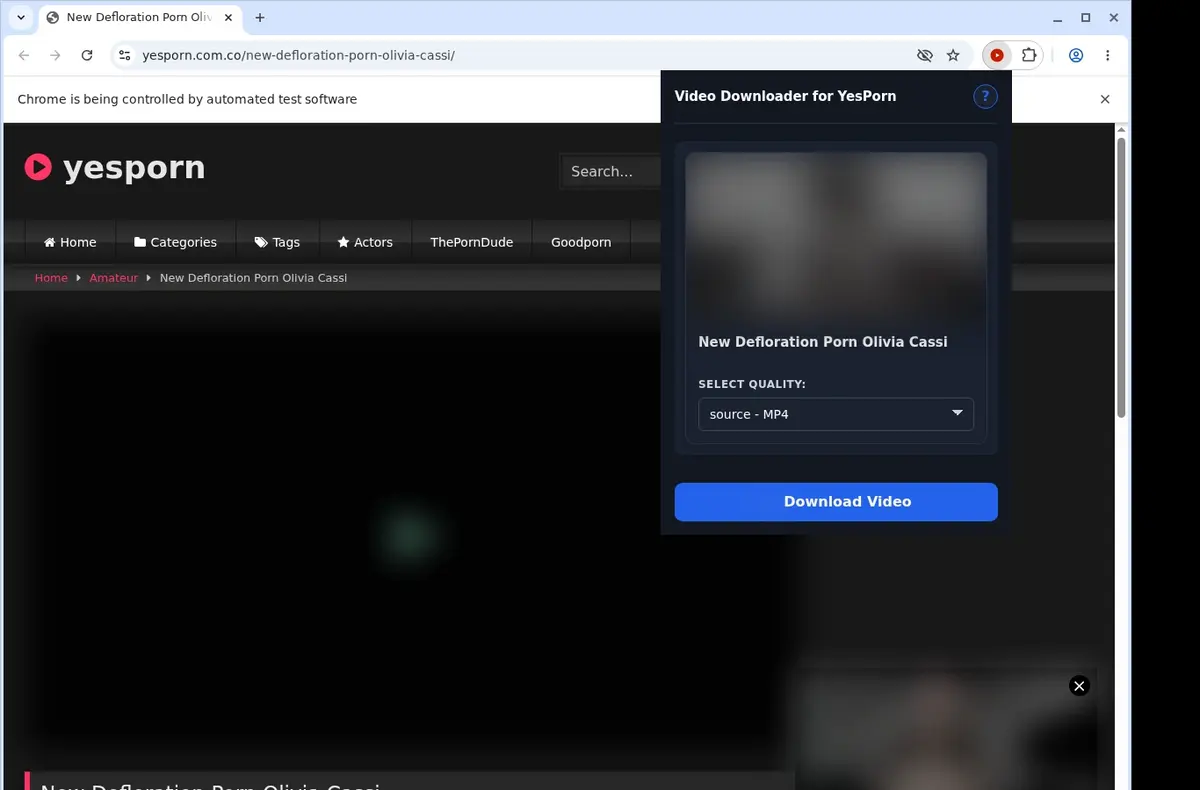Click the Download Video button

click(836, 502)
